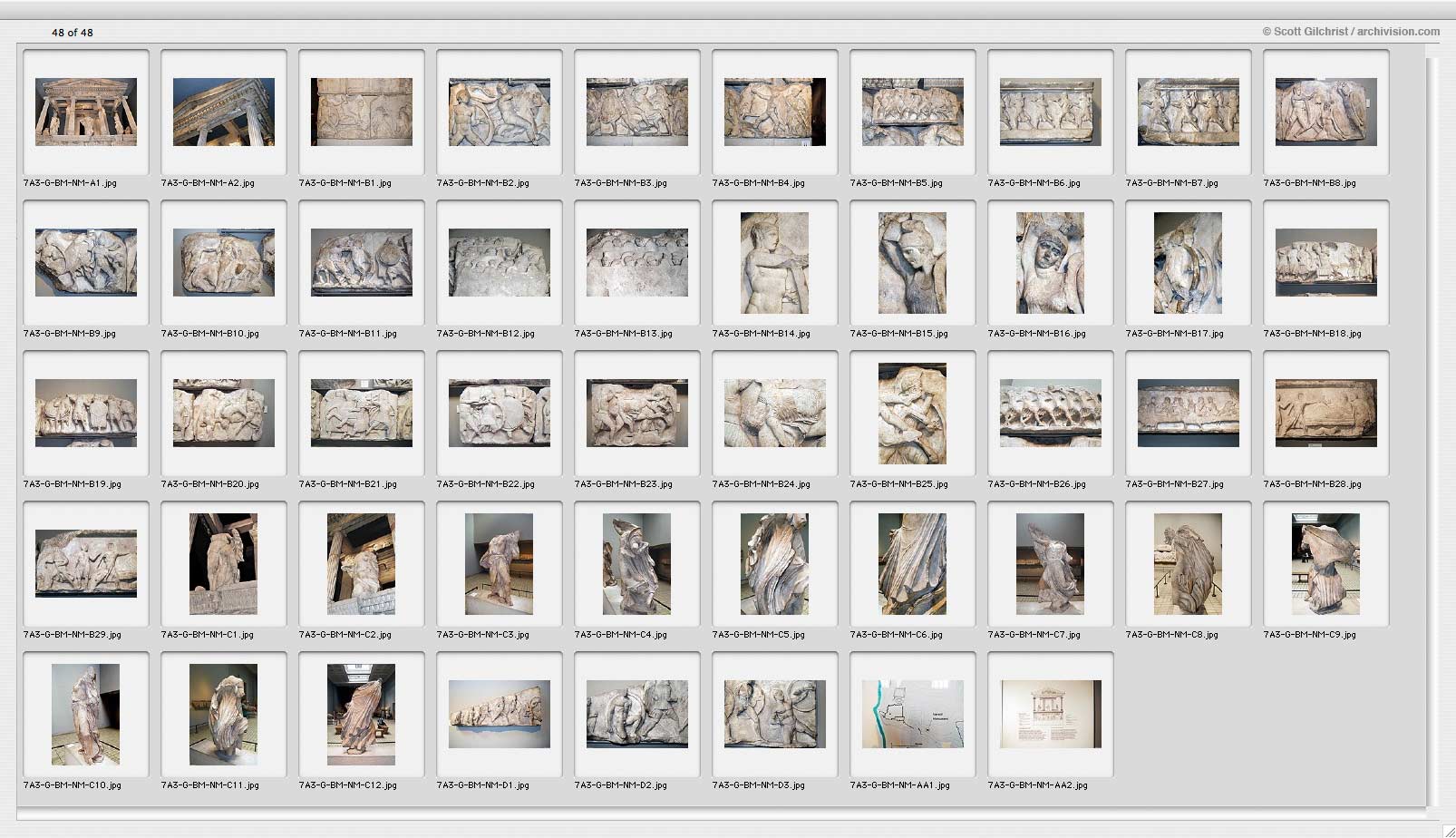1456x838 pixels.
Task: Select thumbnail 7A3-G-BM-NM-C6.jpg
Action: click(x=913, y=564)
